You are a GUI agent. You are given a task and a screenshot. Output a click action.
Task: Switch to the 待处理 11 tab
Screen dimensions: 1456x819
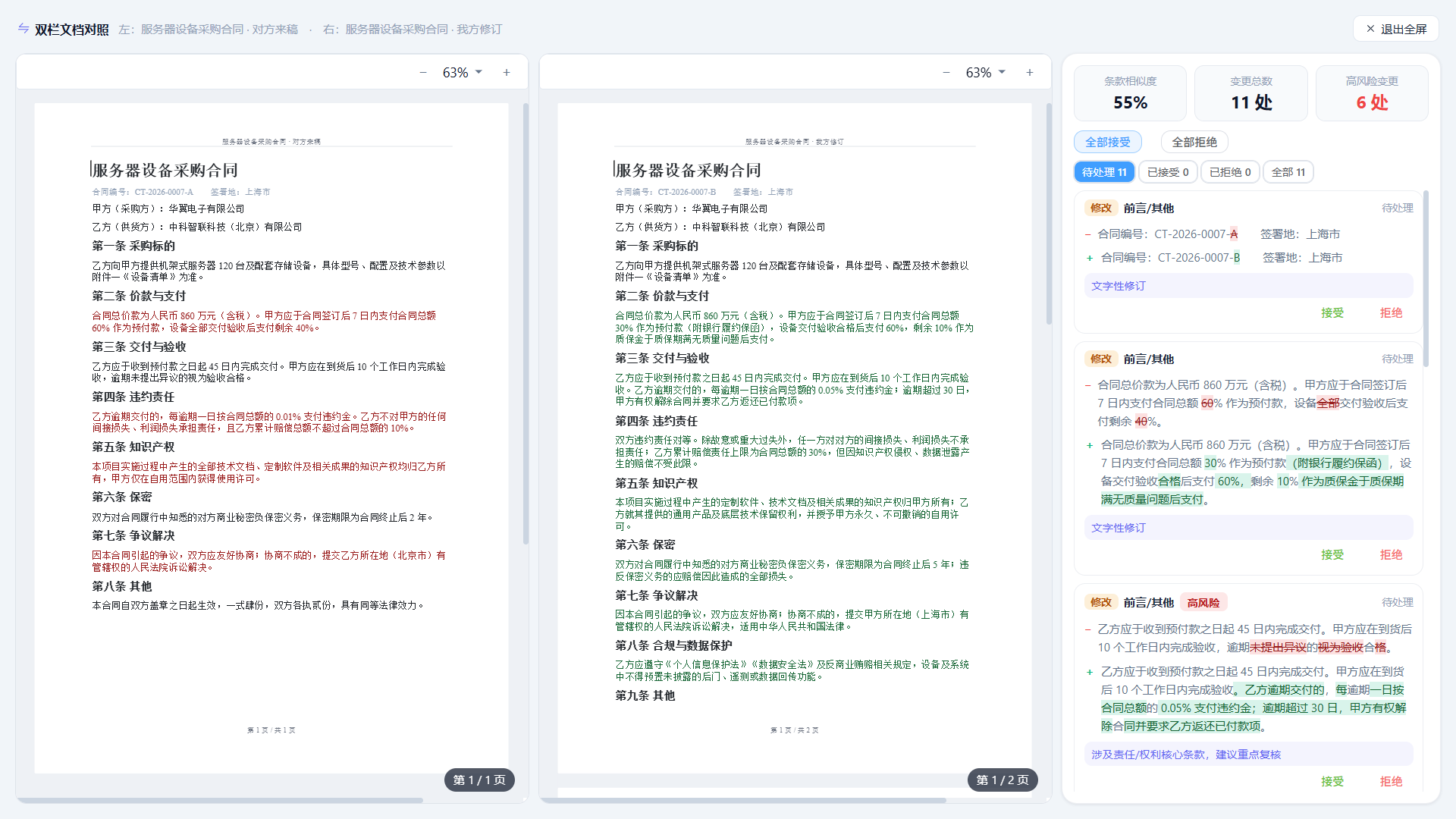tap(1104, 172)
